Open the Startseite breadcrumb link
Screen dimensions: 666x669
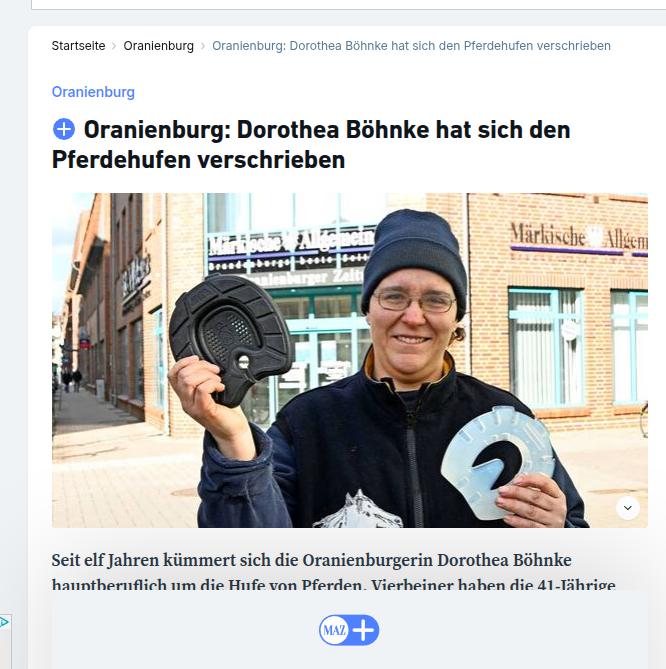pos(79,46)
